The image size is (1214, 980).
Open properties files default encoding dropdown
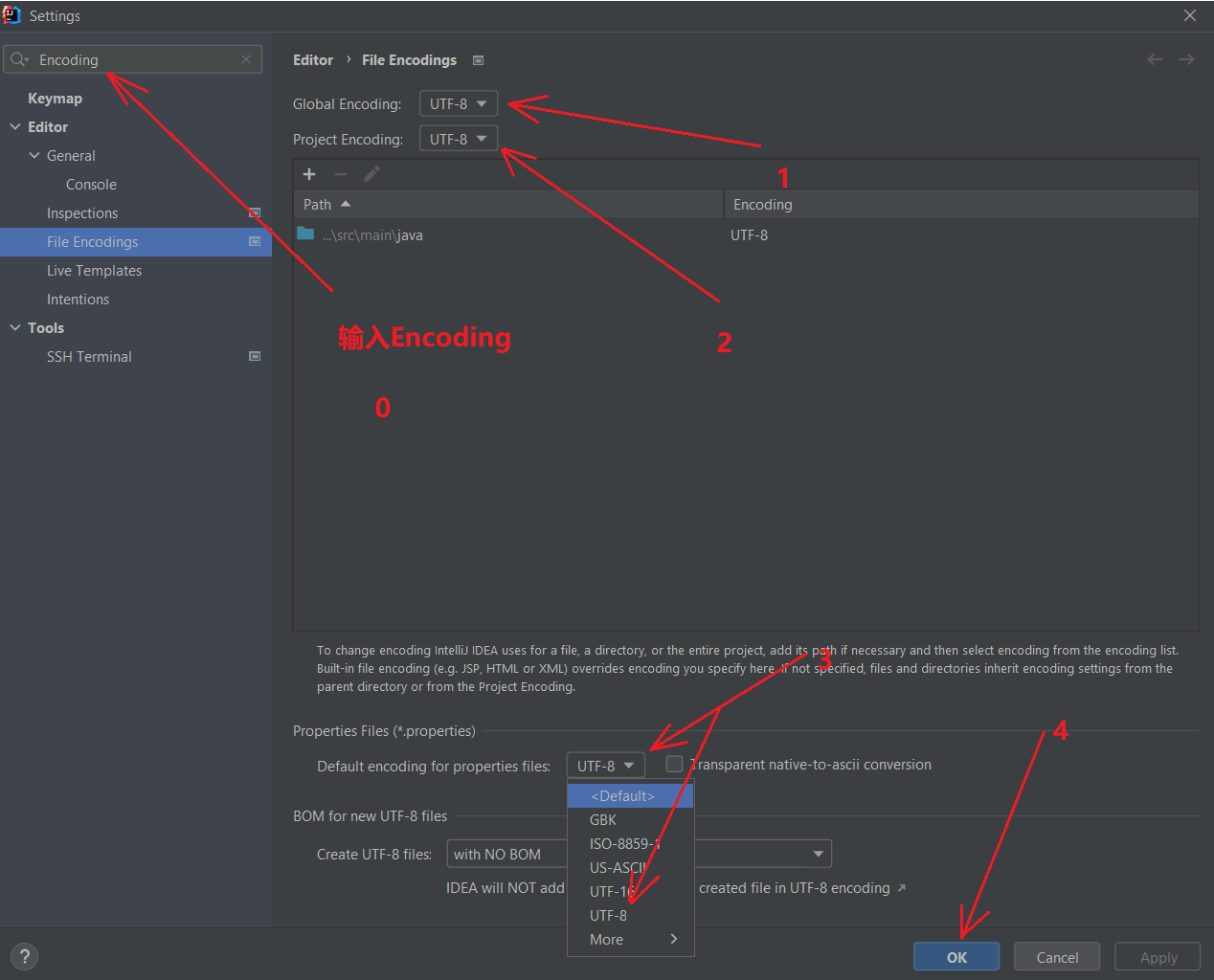point(606,766)
